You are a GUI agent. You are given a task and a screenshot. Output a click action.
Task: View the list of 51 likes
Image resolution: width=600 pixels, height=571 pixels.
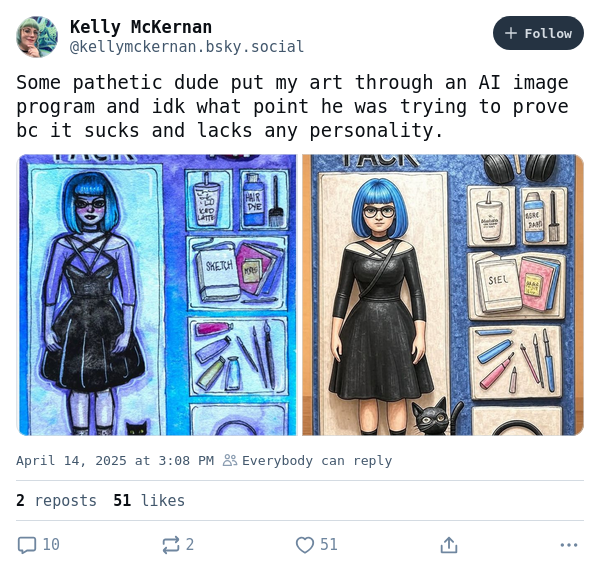tap(149, 501)
